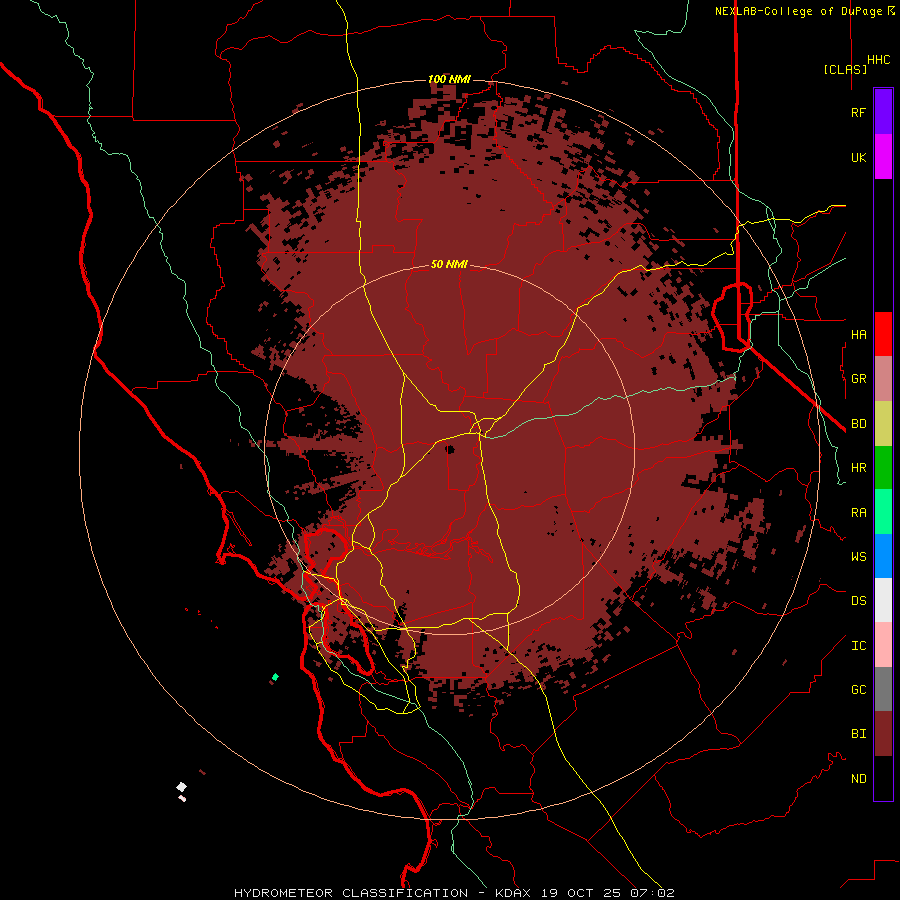The width and height of the screenshot is (900, 900).
Task: Click the RA bright green legend swatch
Action: (883, 512)
